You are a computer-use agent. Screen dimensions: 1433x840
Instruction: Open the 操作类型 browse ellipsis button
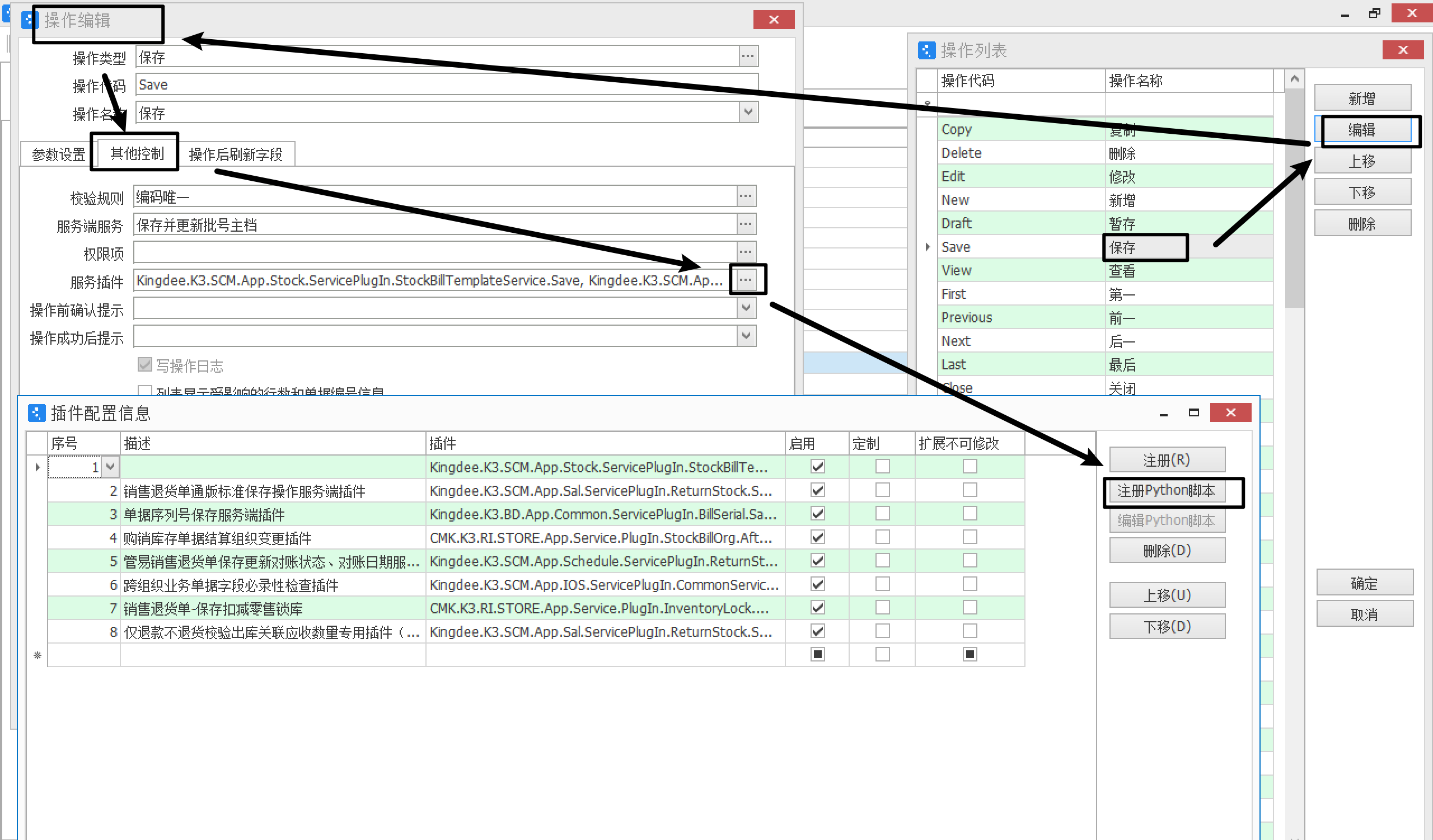[747, 57]
